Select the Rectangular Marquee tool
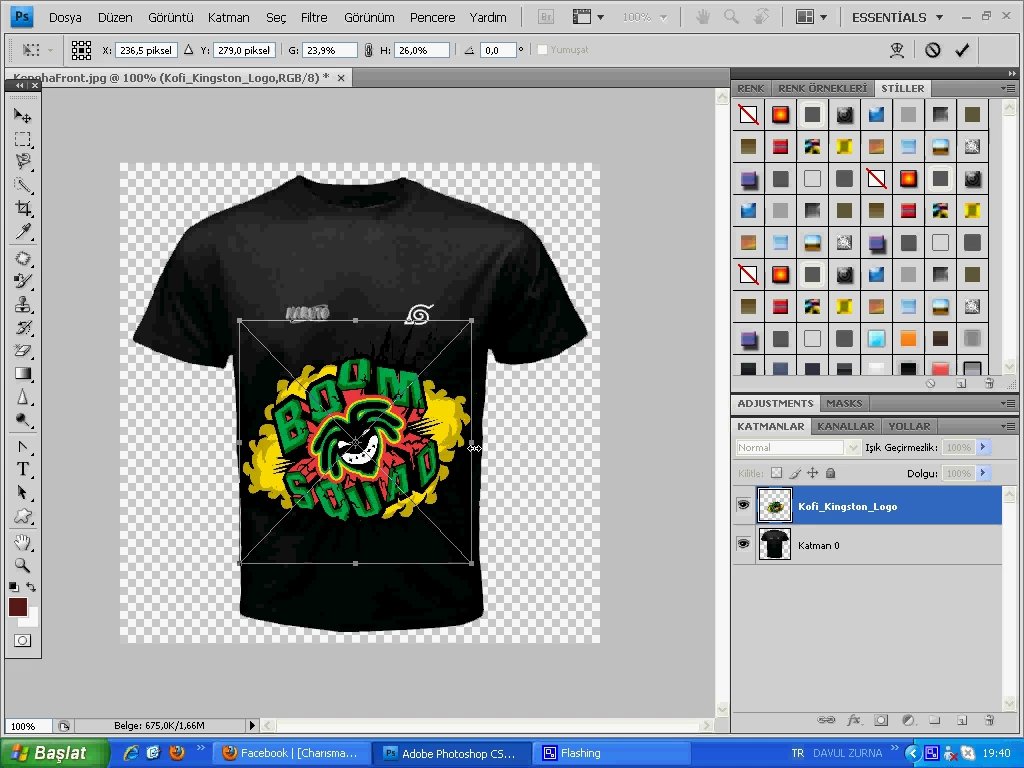 (23, 139)
